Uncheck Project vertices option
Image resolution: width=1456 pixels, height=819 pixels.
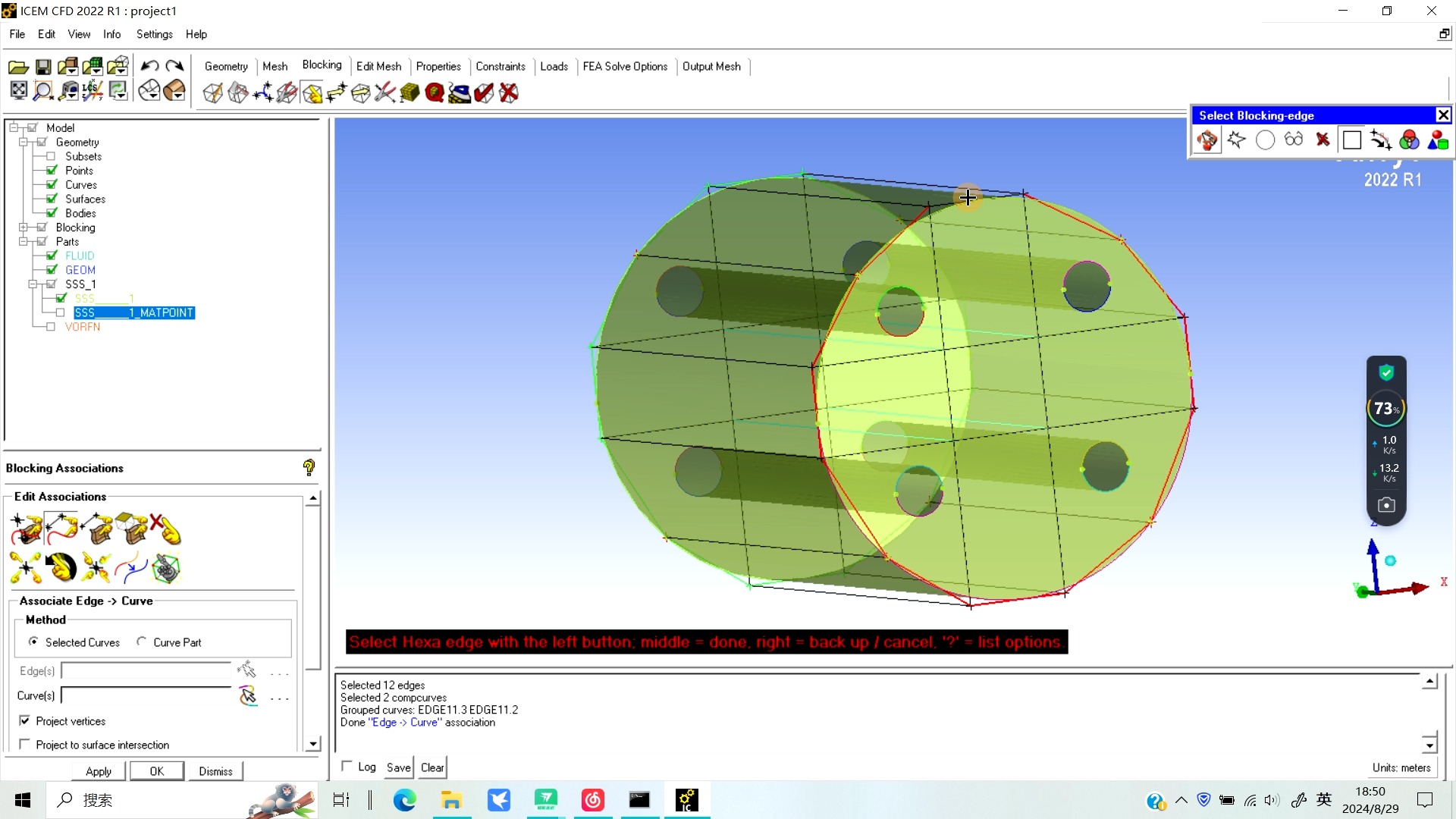(25, 721)
